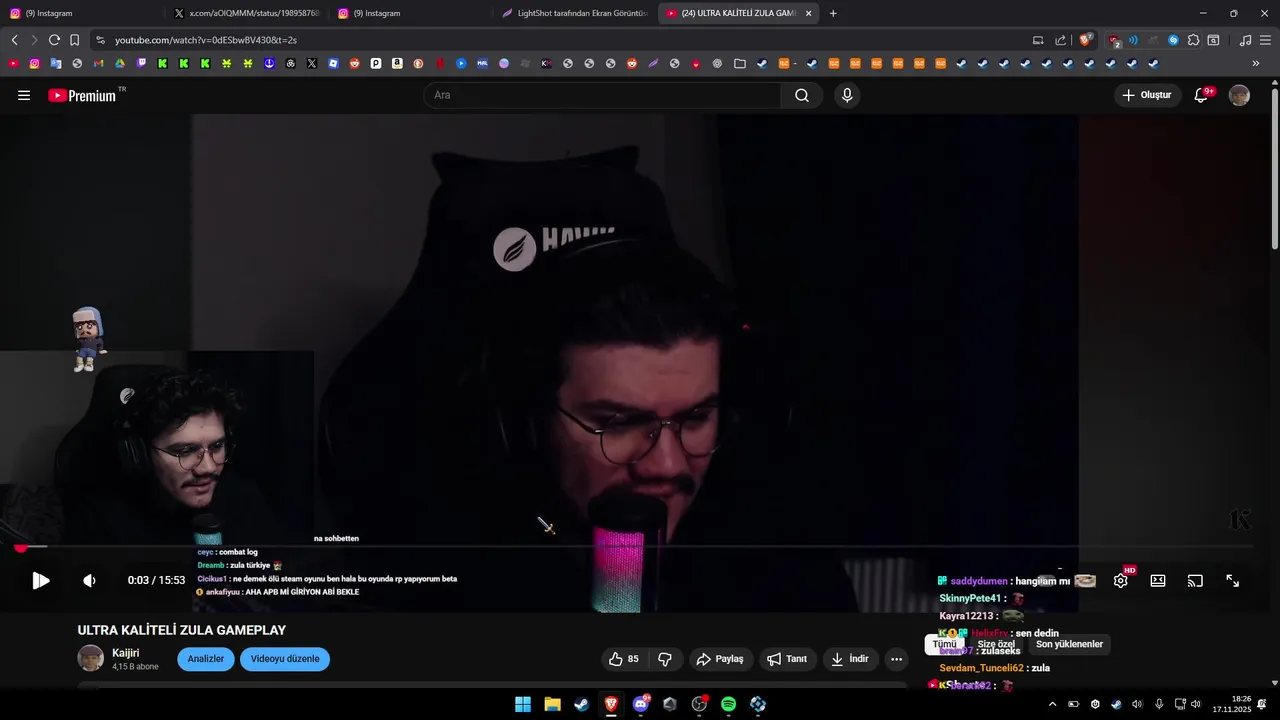Open Analizler analytics button

tap(206, 659)
